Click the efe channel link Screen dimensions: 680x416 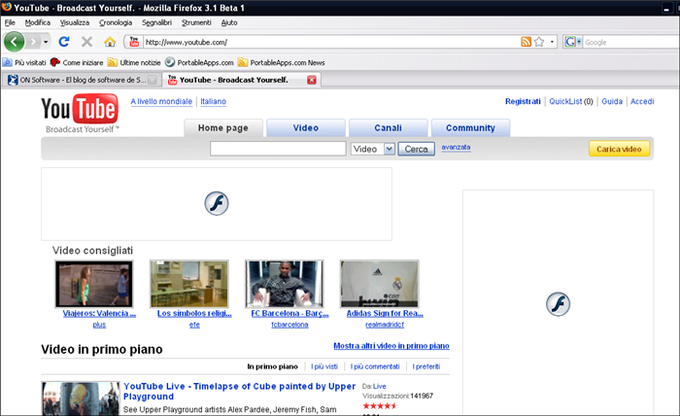pyautogui.click(x=194, y=324)
